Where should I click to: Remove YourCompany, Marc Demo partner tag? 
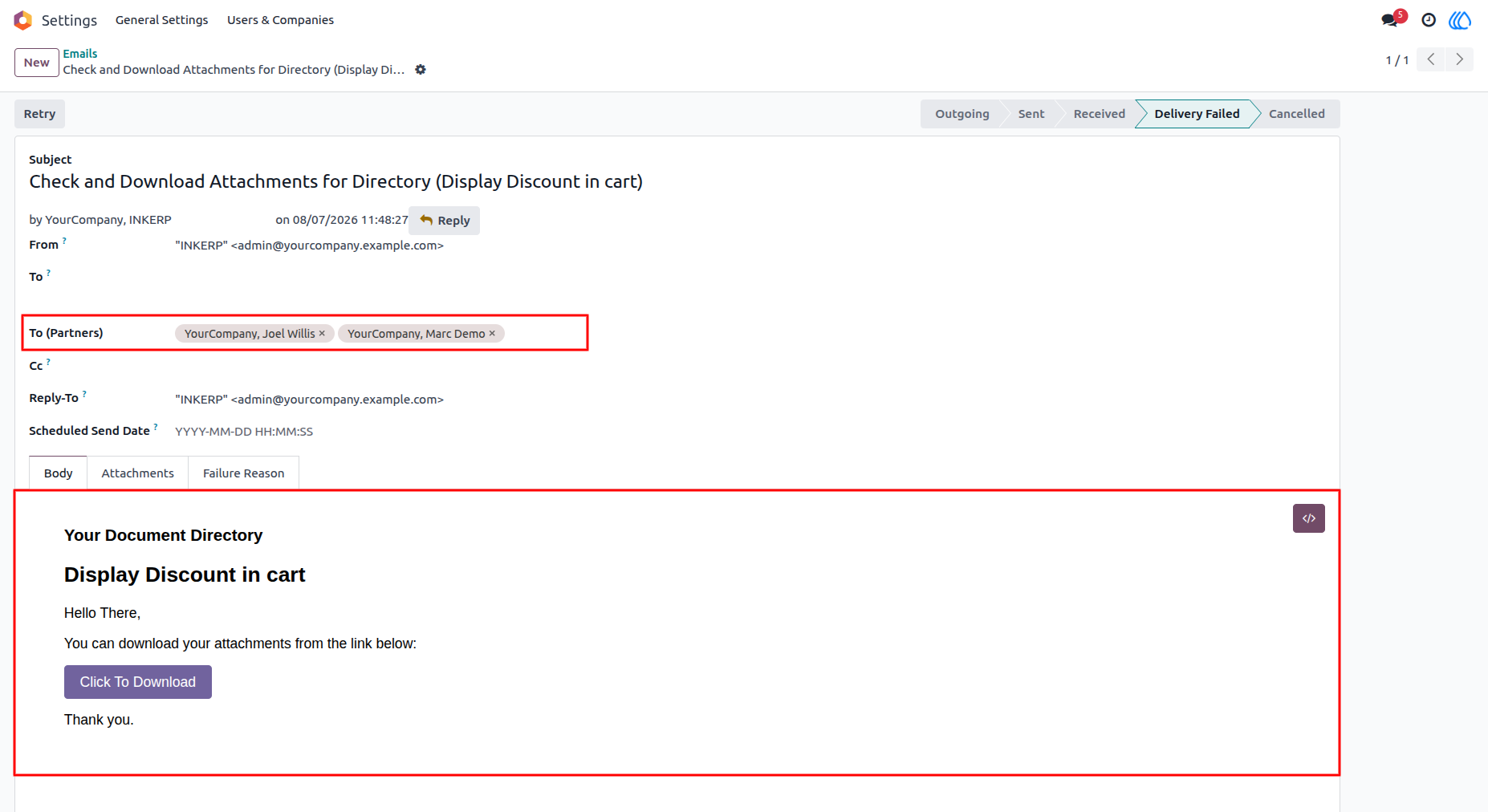tap(493, 333)
